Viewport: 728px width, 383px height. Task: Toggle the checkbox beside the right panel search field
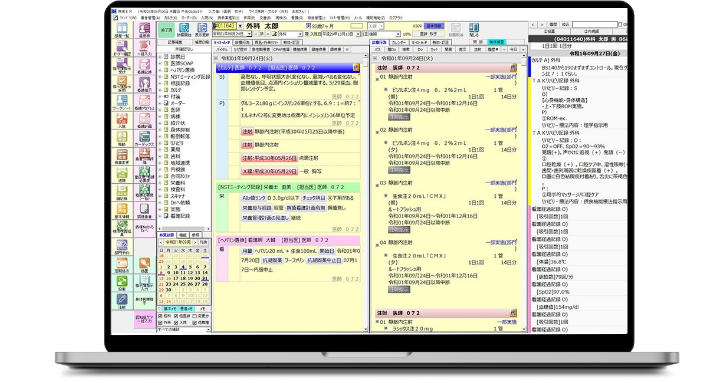620,24
